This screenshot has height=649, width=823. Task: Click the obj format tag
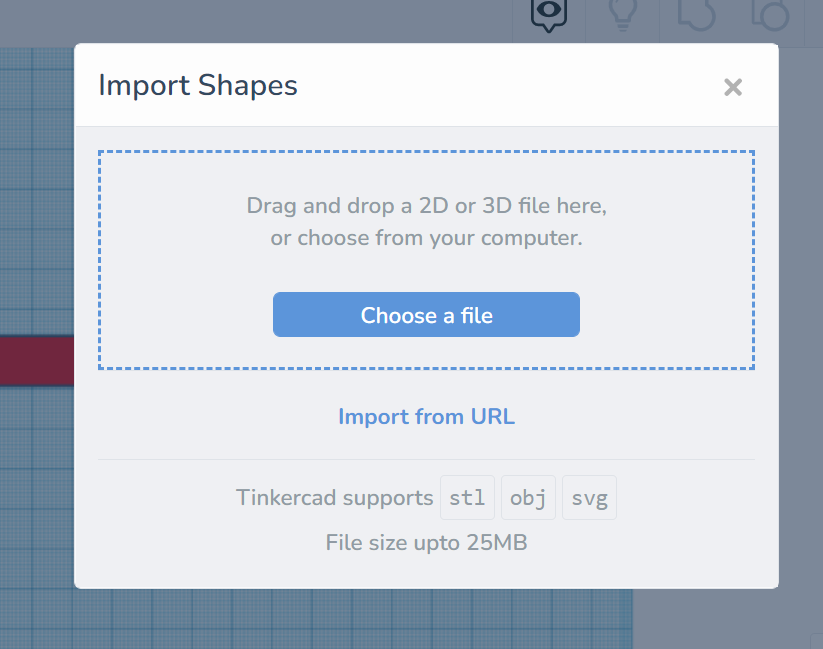[x=528, y=498]
